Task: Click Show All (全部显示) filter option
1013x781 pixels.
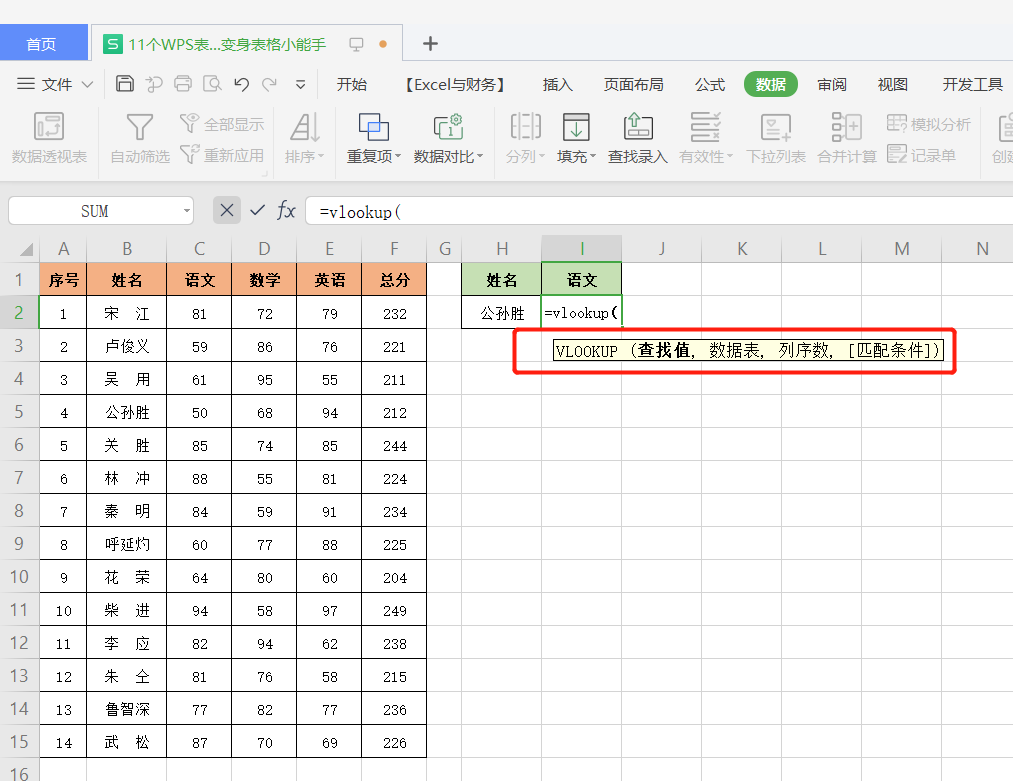Action: (222, 123)
